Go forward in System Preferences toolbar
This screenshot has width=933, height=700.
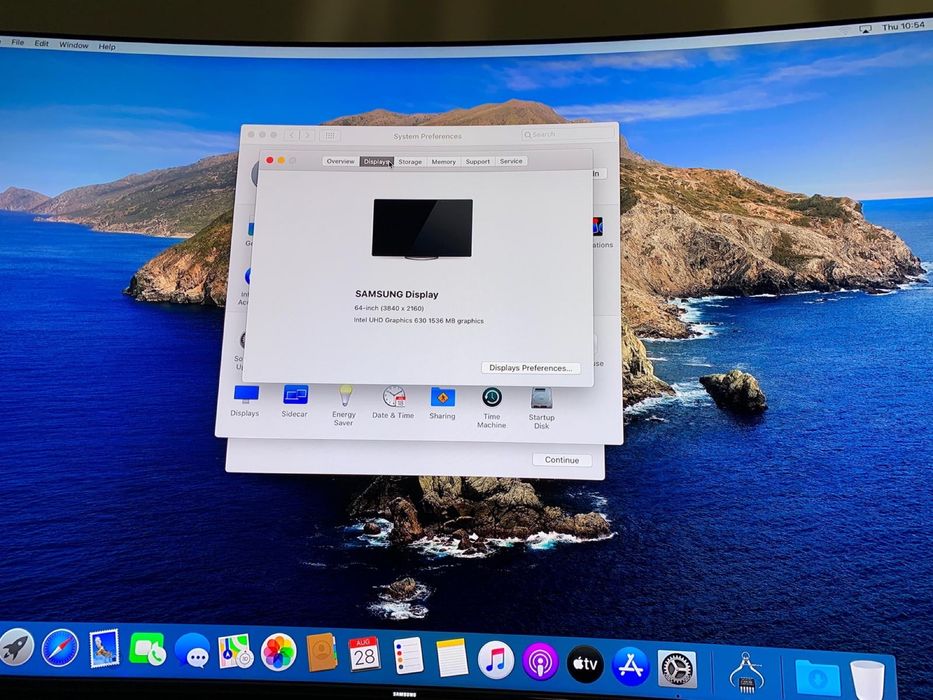point(307,135)
